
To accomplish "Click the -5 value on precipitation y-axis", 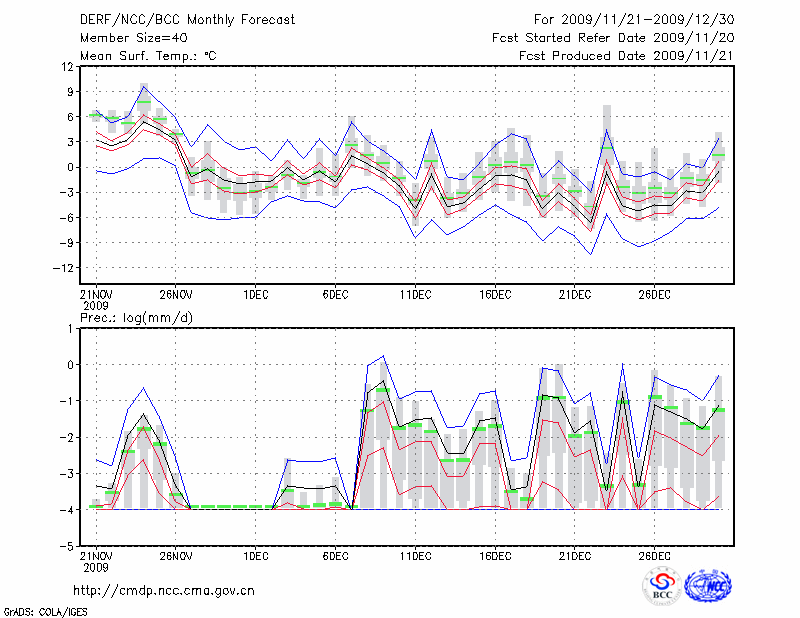I will [x=68, y=546].
